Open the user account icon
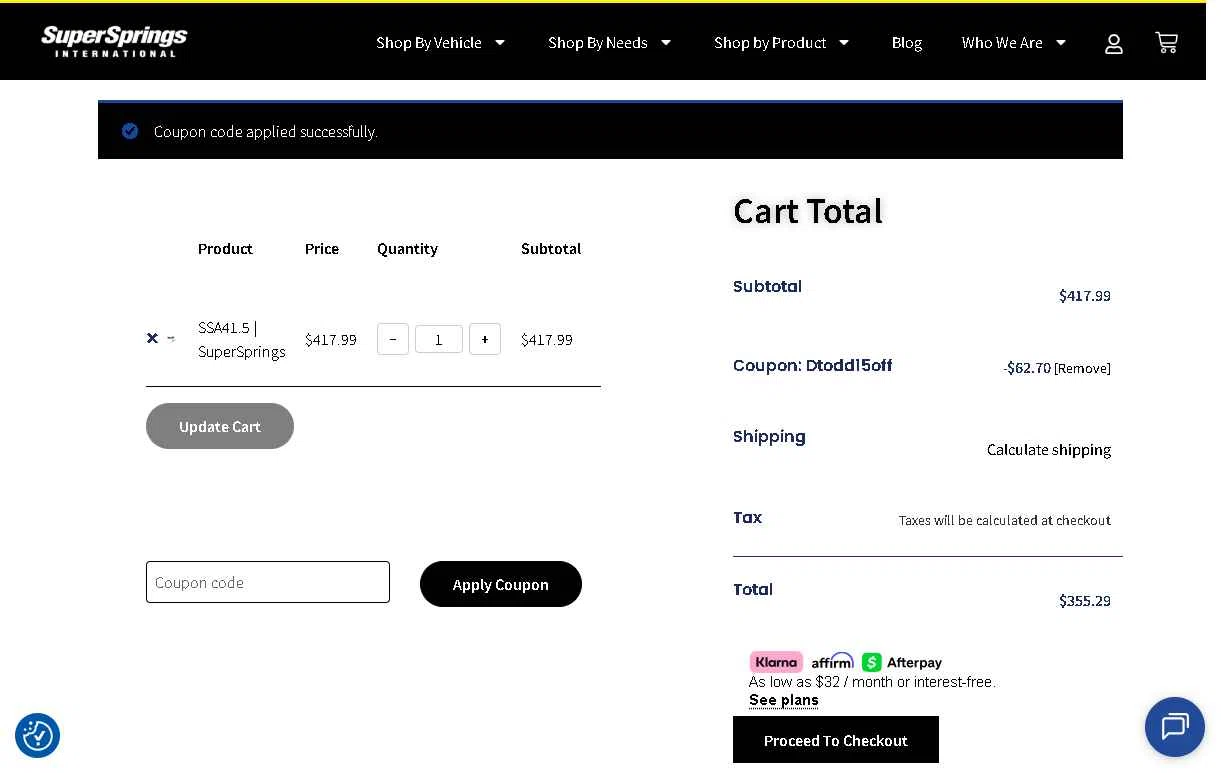 (1114, 43)
